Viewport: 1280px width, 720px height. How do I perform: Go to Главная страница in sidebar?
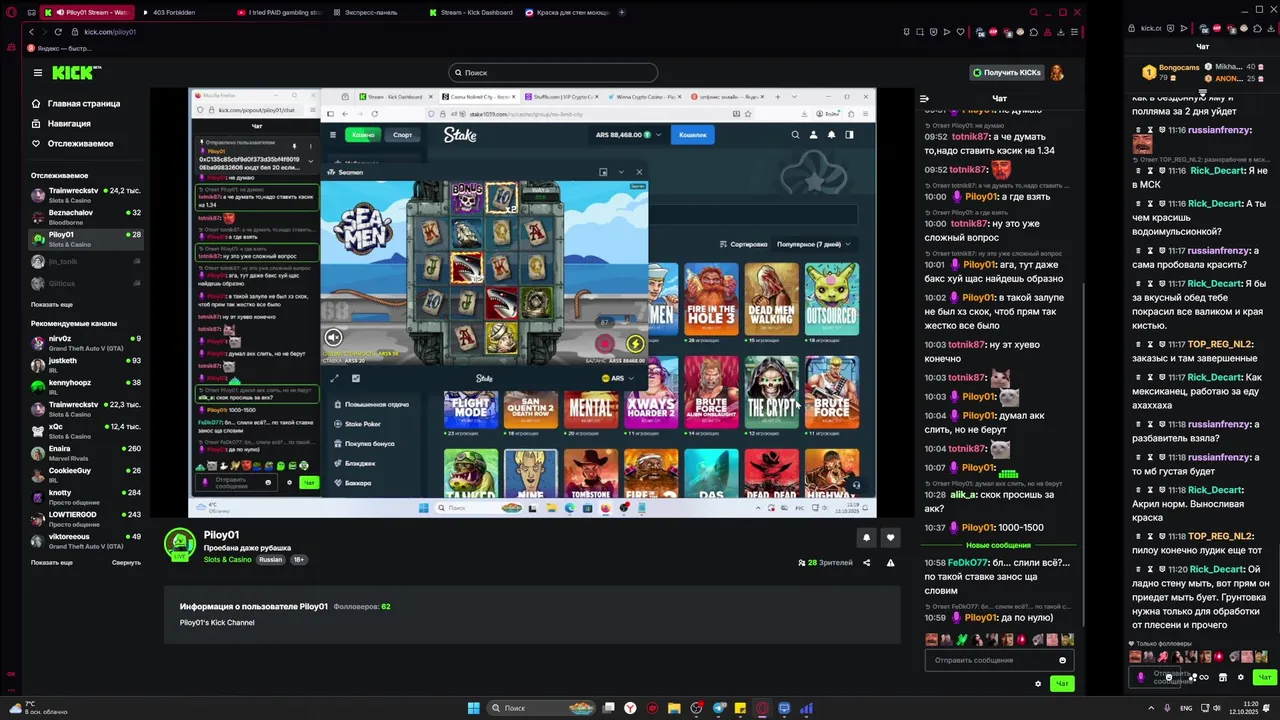[x=76, y=103]
